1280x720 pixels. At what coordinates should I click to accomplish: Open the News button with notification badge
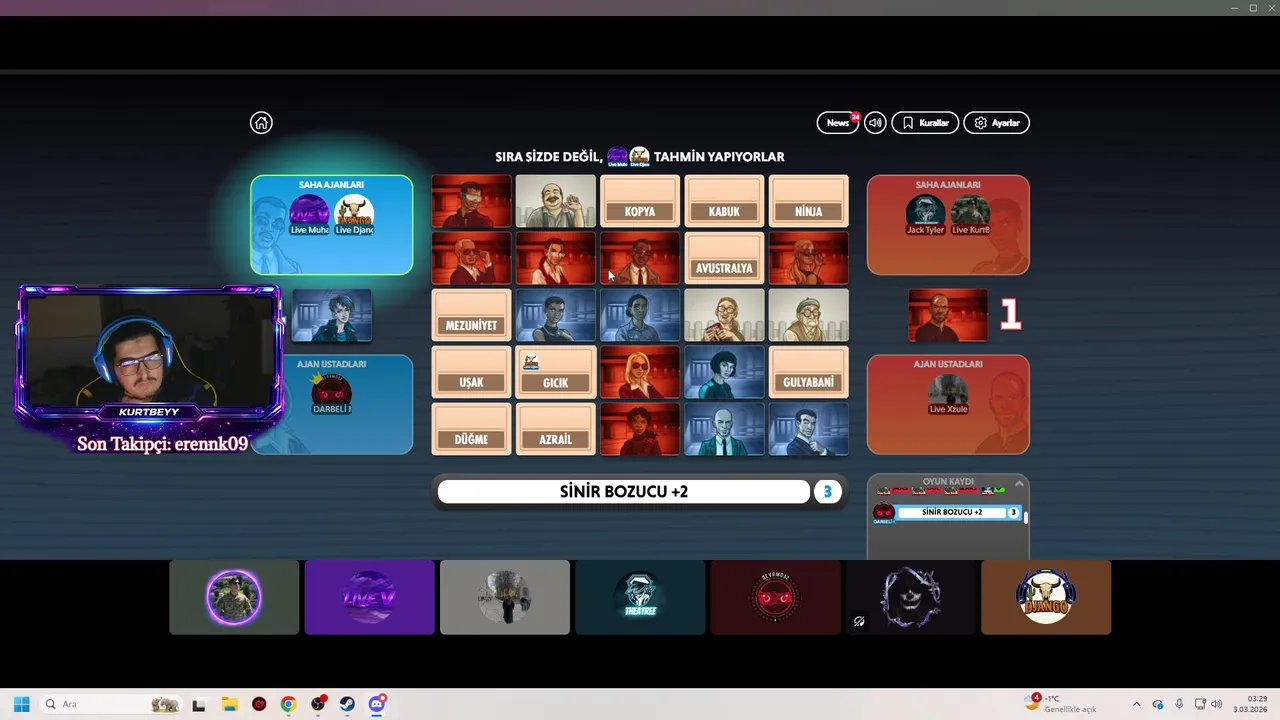(838, 123)
